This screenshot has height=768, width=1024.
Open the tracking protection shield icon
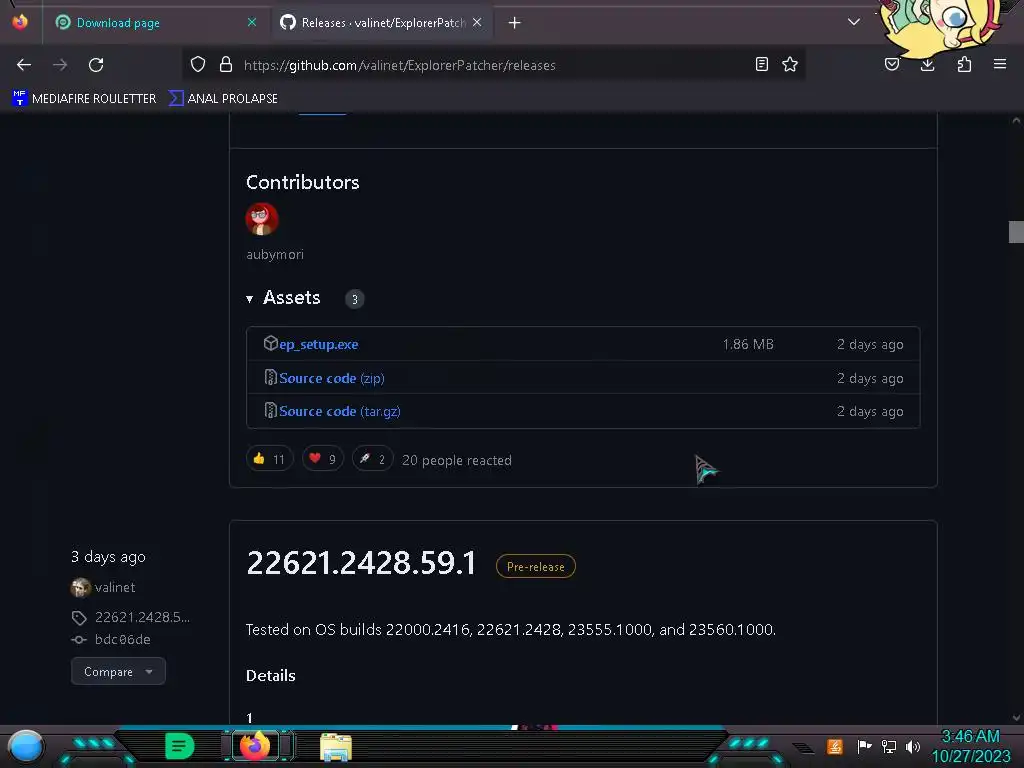click(x=198, y=64)
